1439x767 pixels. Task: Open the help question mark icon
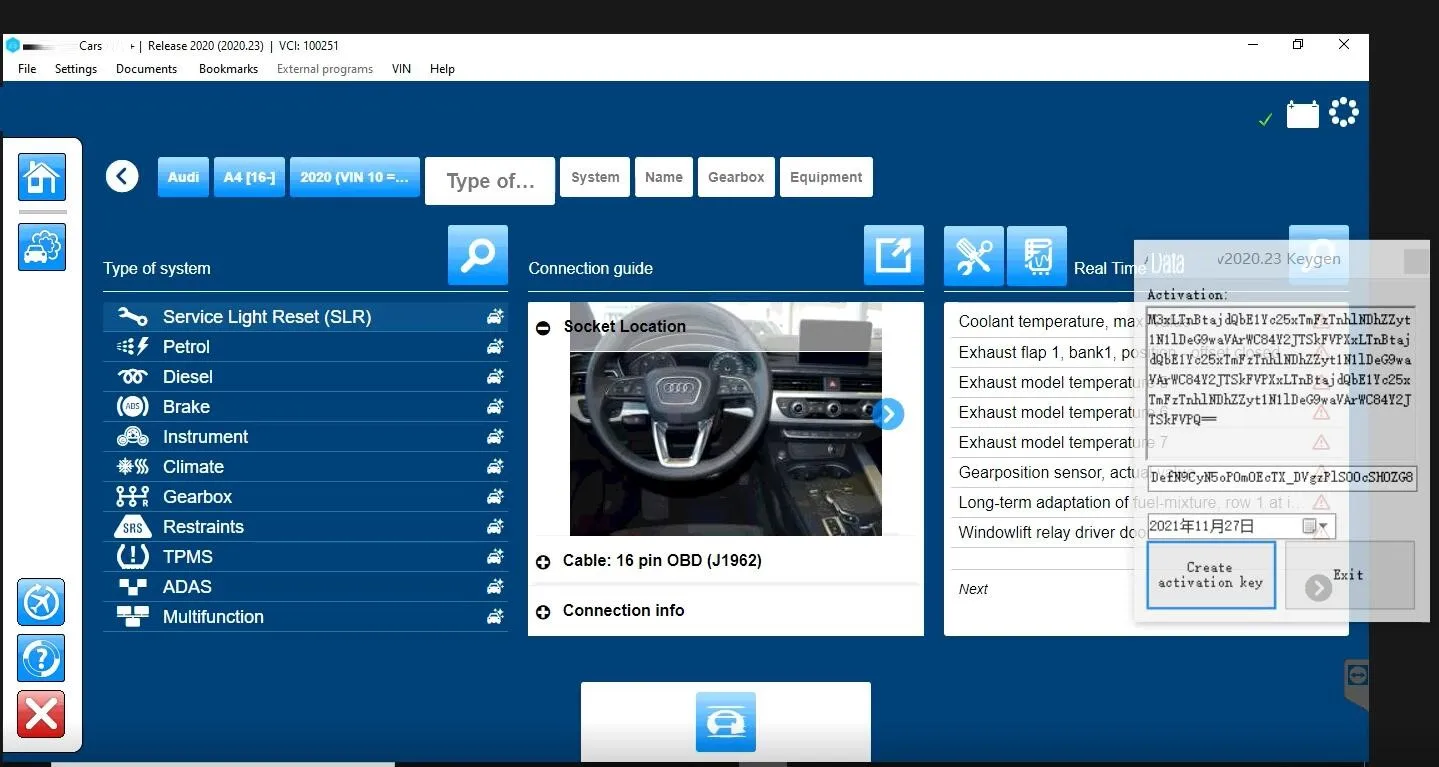tap(41, 659)
